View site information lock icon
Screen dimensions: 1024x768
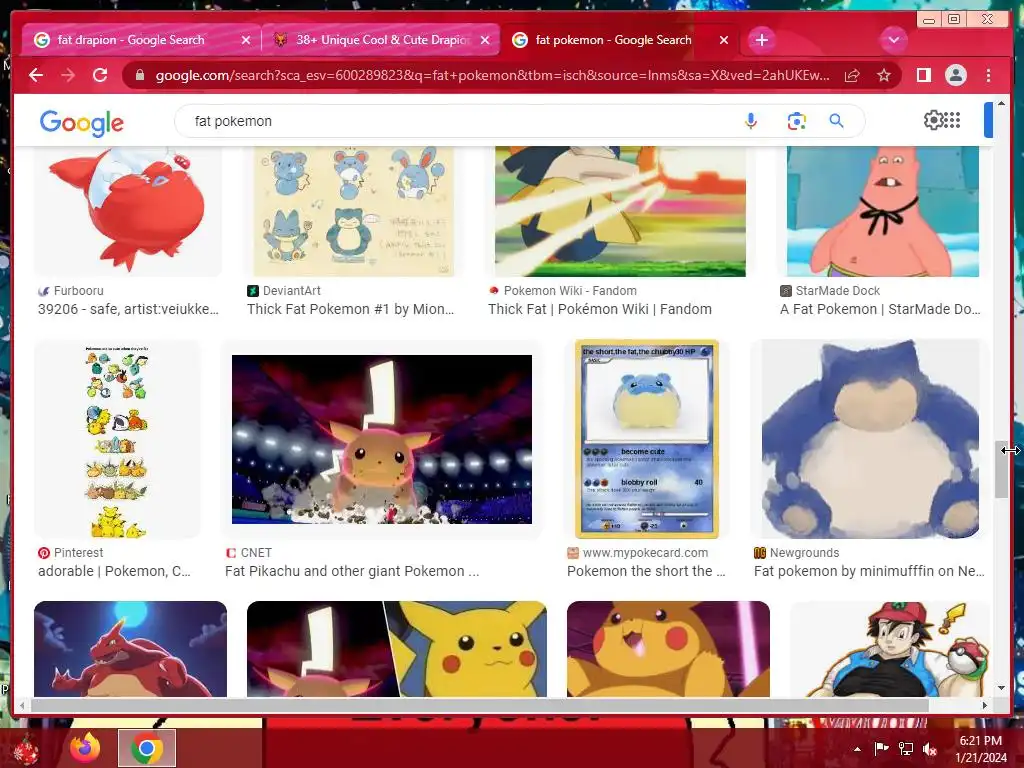coord(139,75)
